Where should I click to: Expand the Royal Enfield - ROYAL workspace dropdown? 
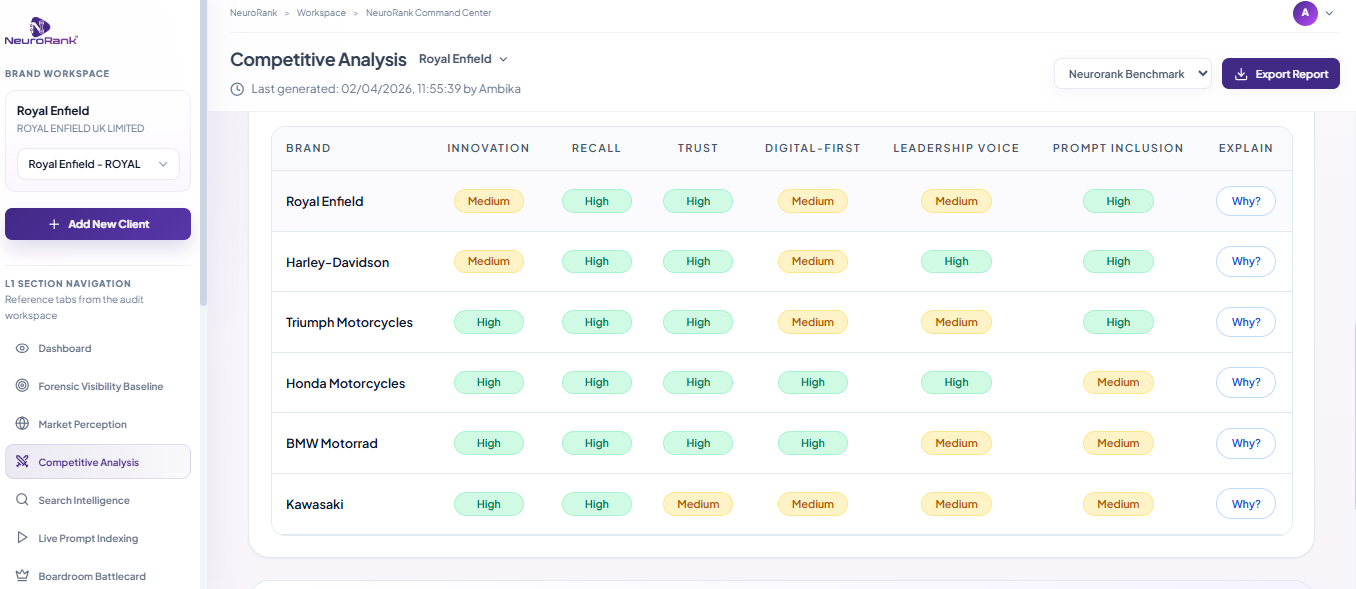point(98,164)
